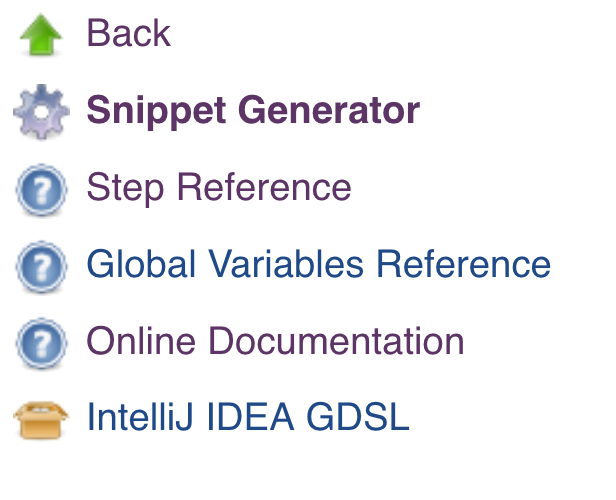Image resolution: width=616 pixels, height=500 pixels.
Task: Return to the previous page via Back text
Action: coord(129,34)
